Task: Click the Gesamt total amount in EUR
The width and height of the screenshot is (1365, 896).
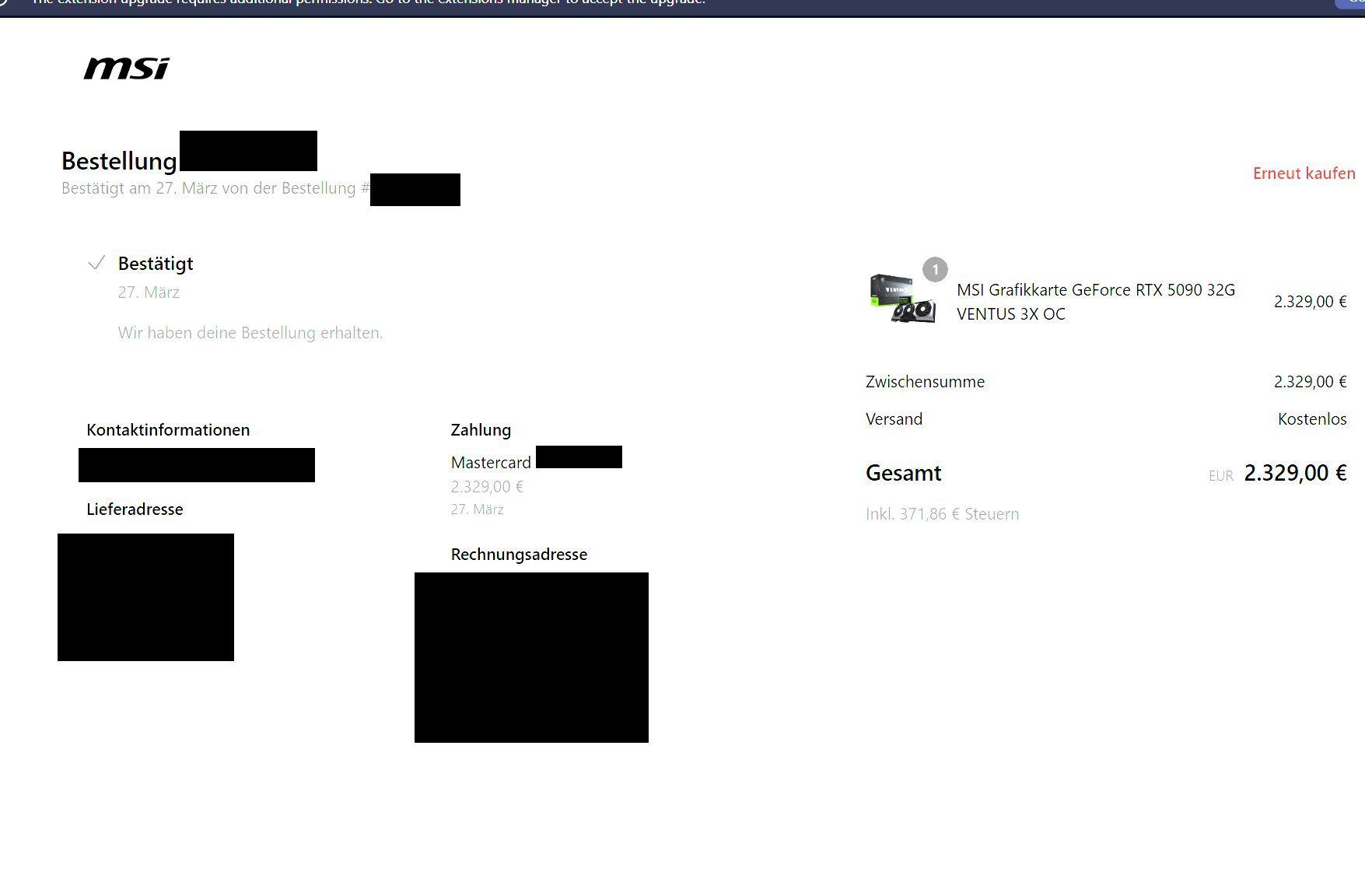Action: tap(1295, 473)
